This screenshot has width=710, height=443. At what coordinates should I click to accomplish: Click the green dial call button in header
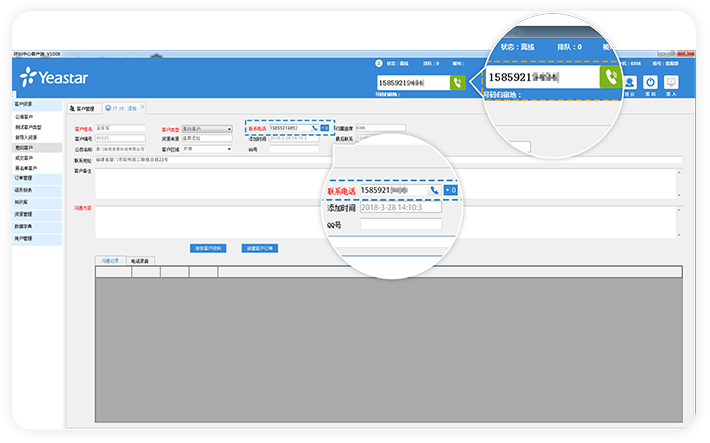coord(457,83)
